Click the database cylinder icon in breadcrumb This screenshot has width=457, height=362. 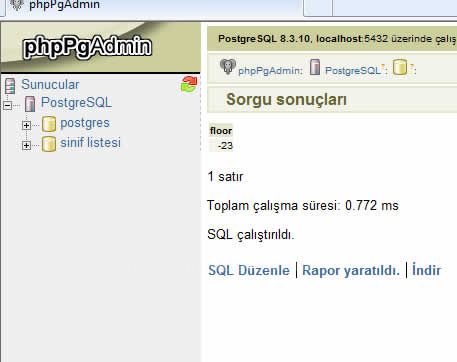click(400, 67)
